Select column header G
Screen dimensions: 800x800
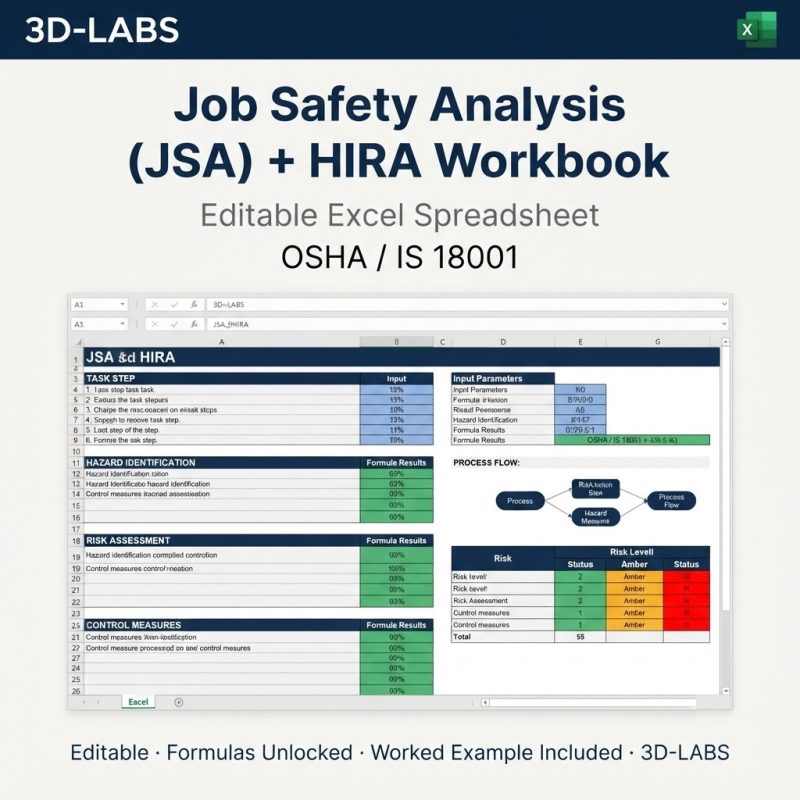click(658, 342)
